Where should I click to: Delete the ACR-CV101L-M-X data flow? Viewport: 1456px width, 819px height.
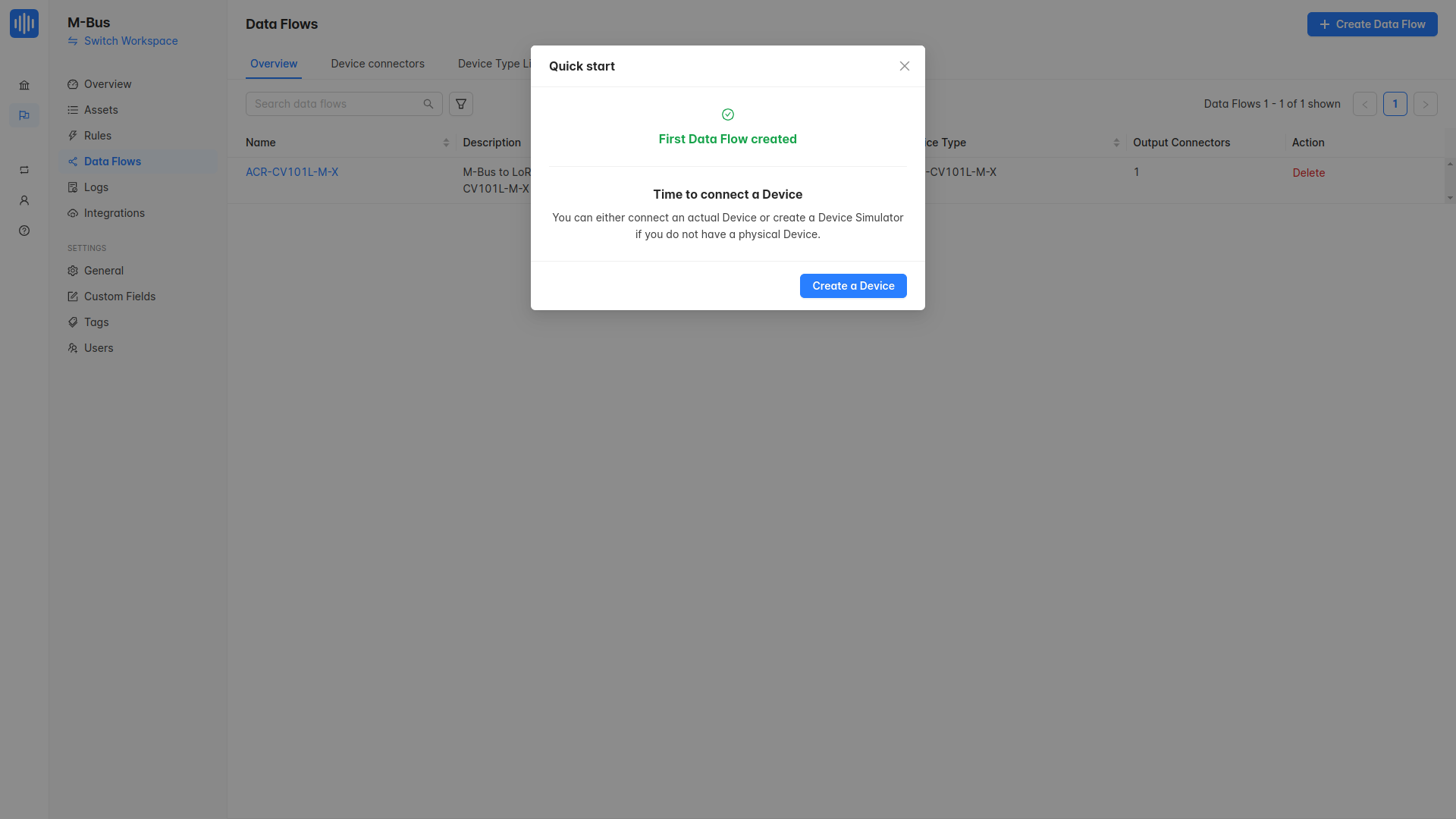pos(1308,173)
